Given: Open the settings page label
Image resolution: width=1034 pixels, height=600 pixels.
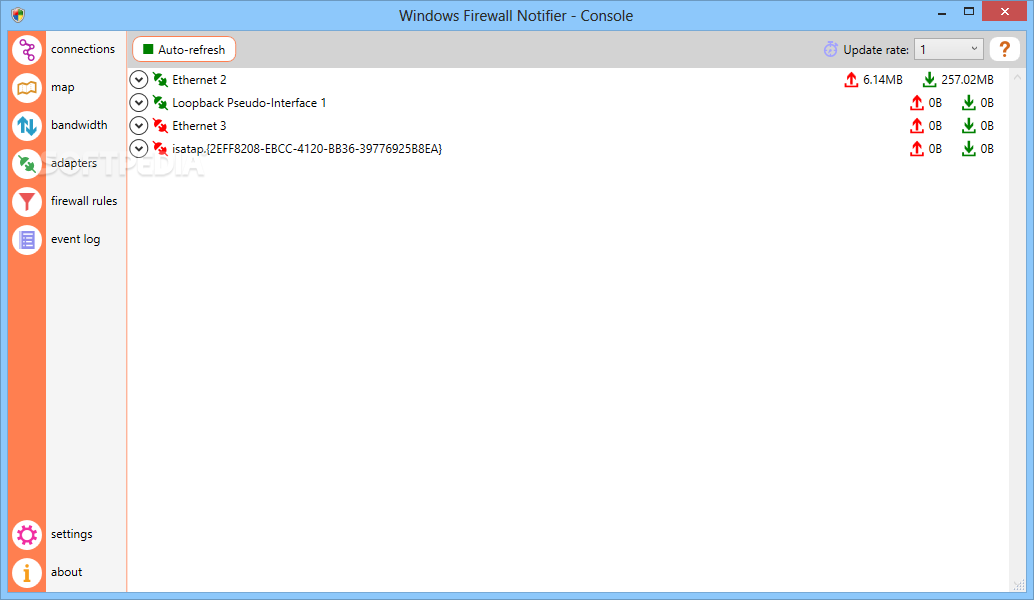Looking at the screenshot, I should [x=72, y=534].
